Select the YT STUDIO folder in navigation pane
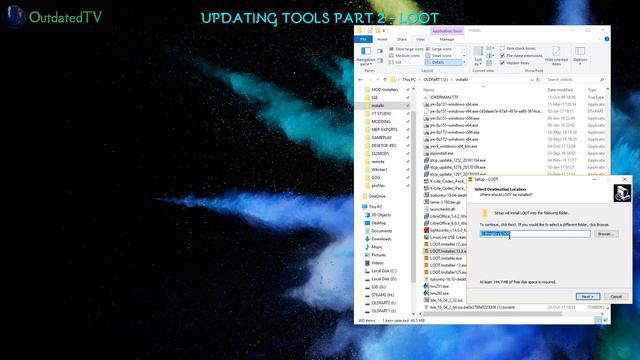This screenshot has width=640, height=360. click(381, 113)
